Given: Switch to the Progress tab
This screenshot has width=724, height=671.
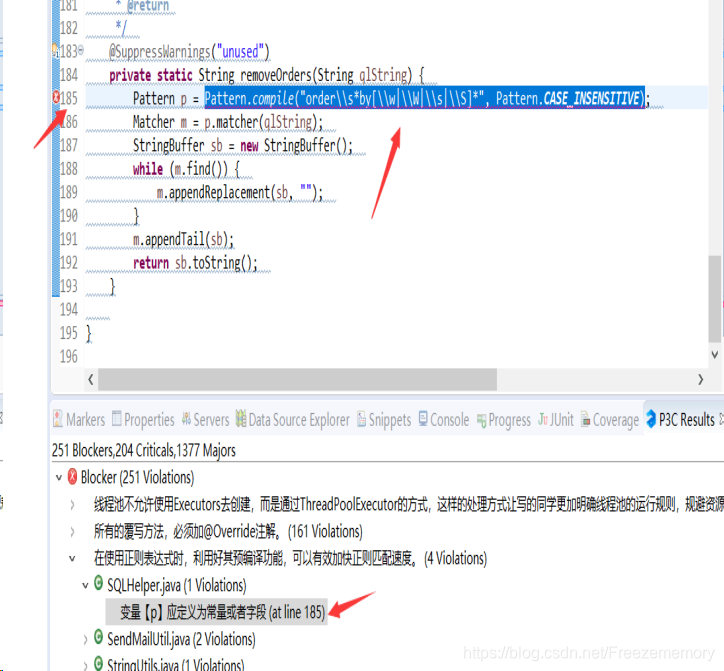Looking at the screenshot, I should tap(504, 420).
